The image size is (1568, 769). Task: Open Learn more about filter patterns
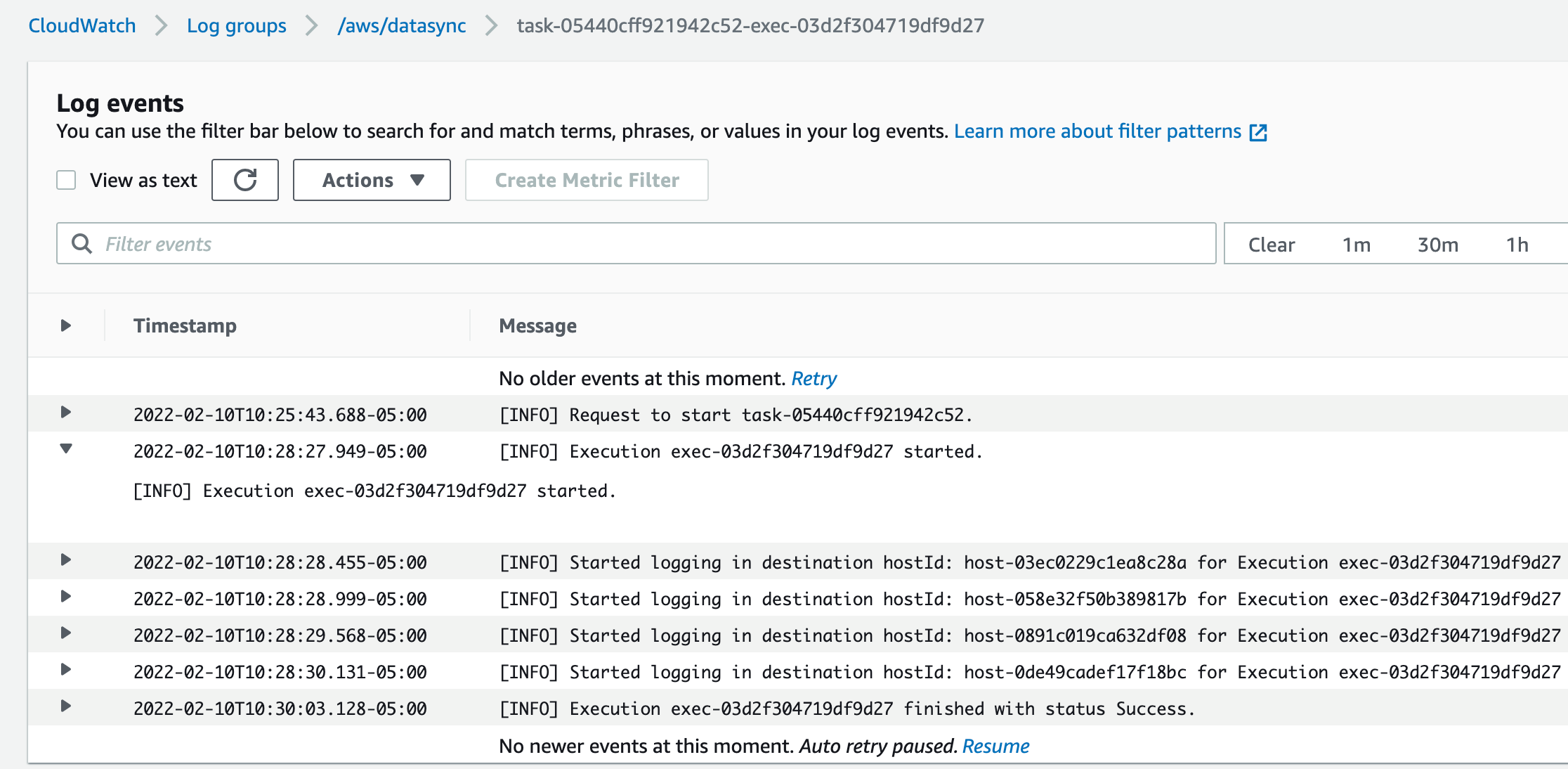tap(1097, 131)
